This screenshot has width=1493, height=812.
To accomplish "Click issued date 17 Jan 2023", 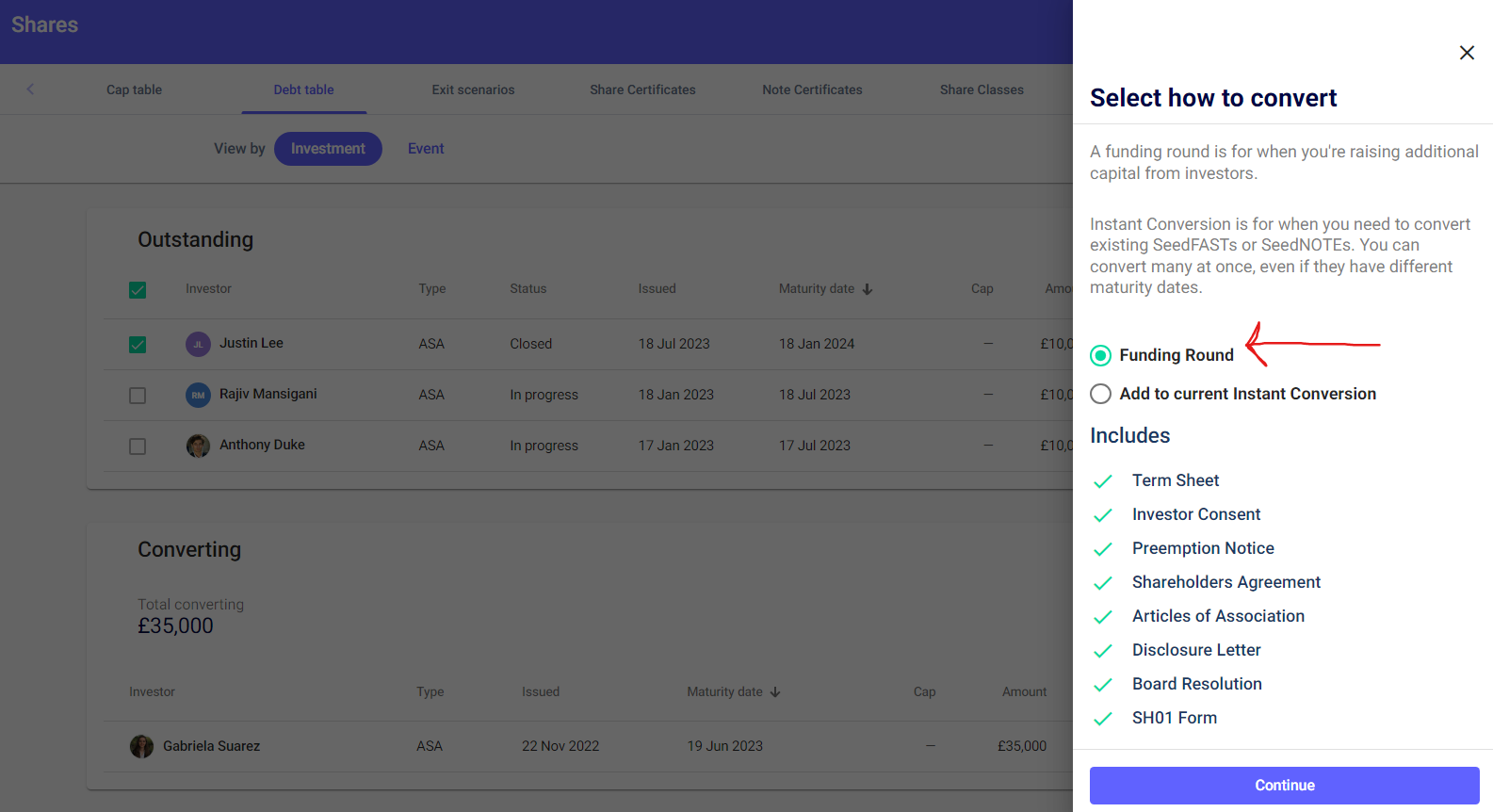I will tap(676, 446).
